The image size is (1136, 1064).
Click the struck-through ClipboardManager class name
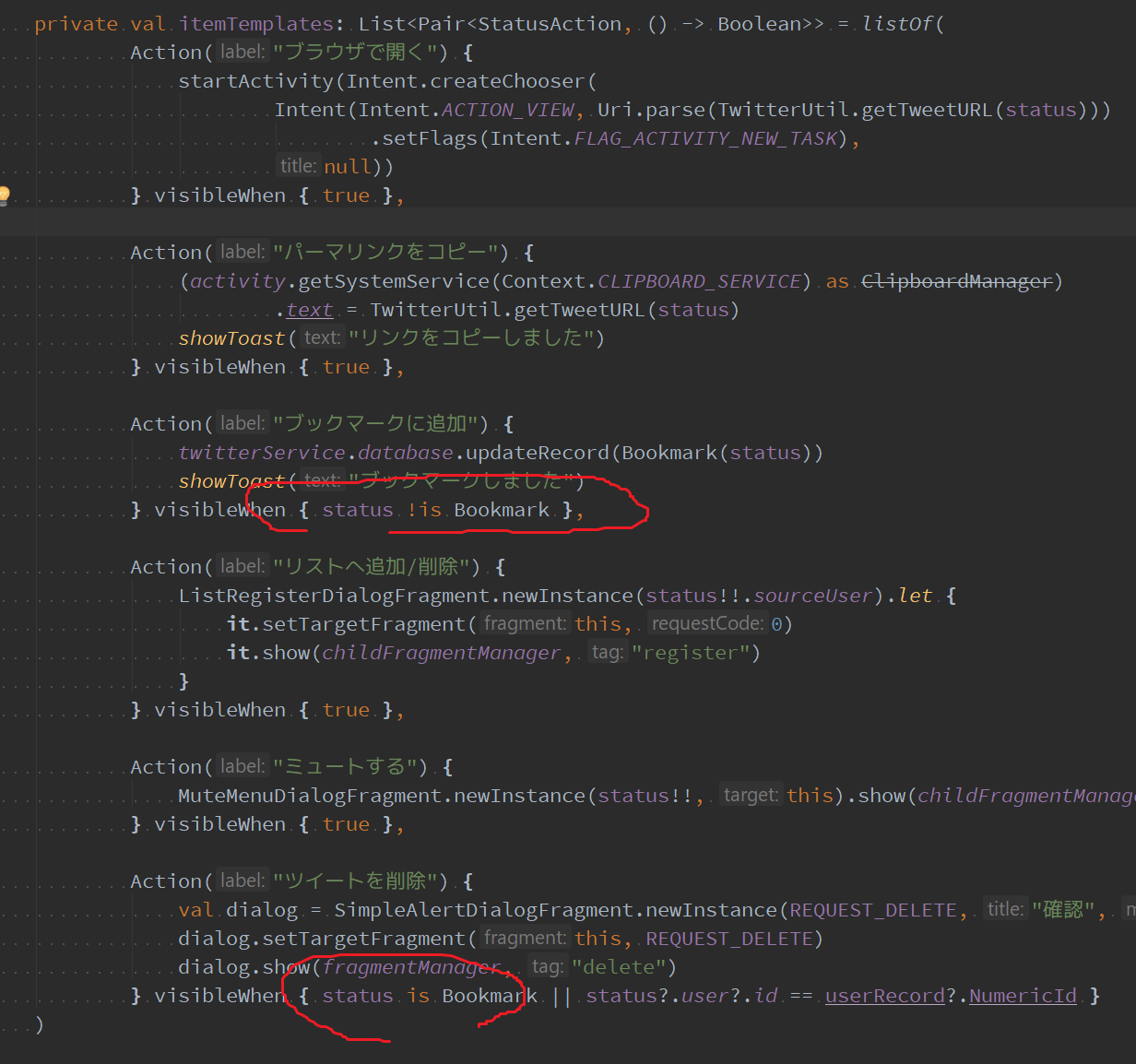tap(956, 281)
